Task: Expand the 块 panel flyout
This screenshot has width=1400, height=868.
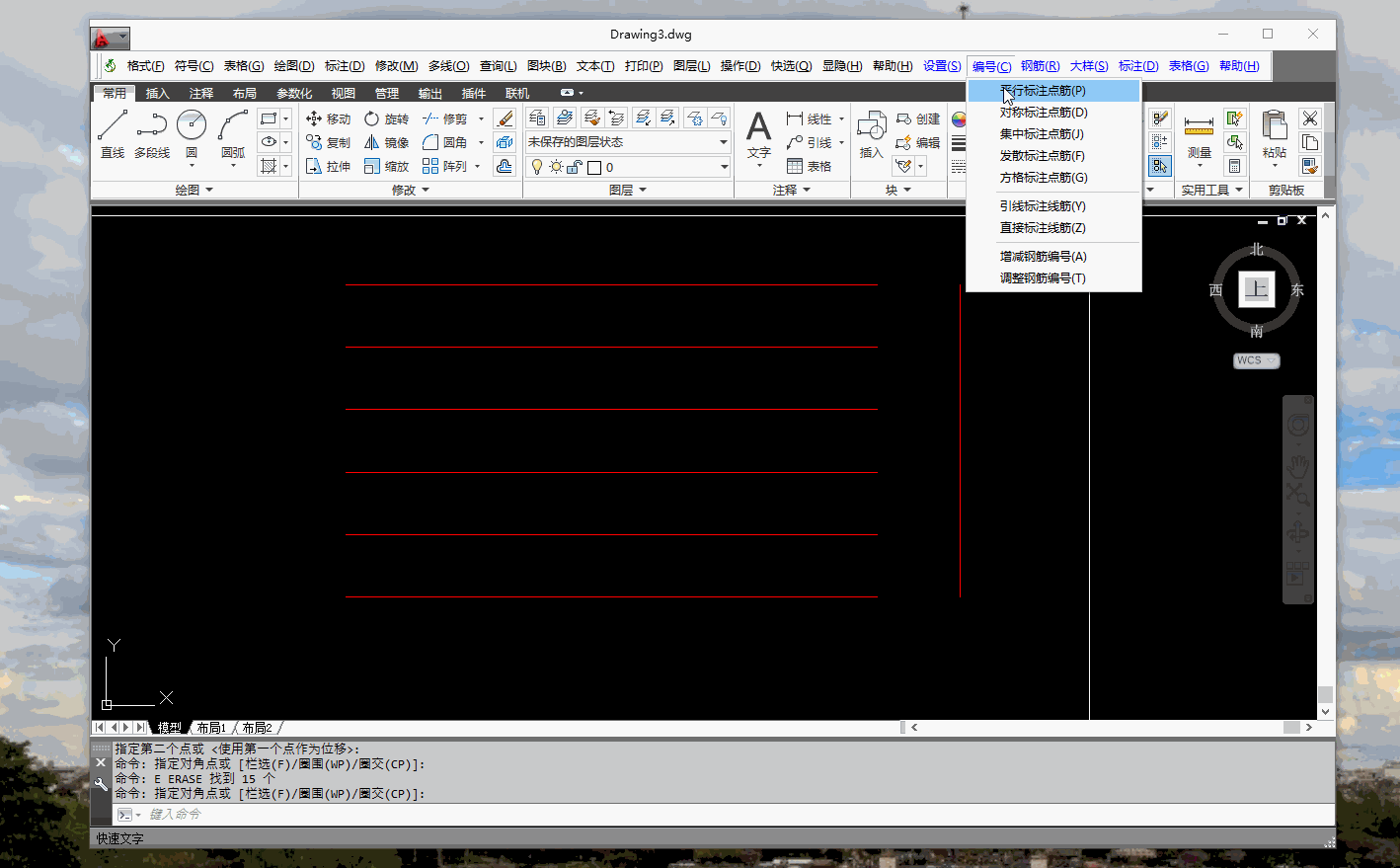Action: point(898,190)
